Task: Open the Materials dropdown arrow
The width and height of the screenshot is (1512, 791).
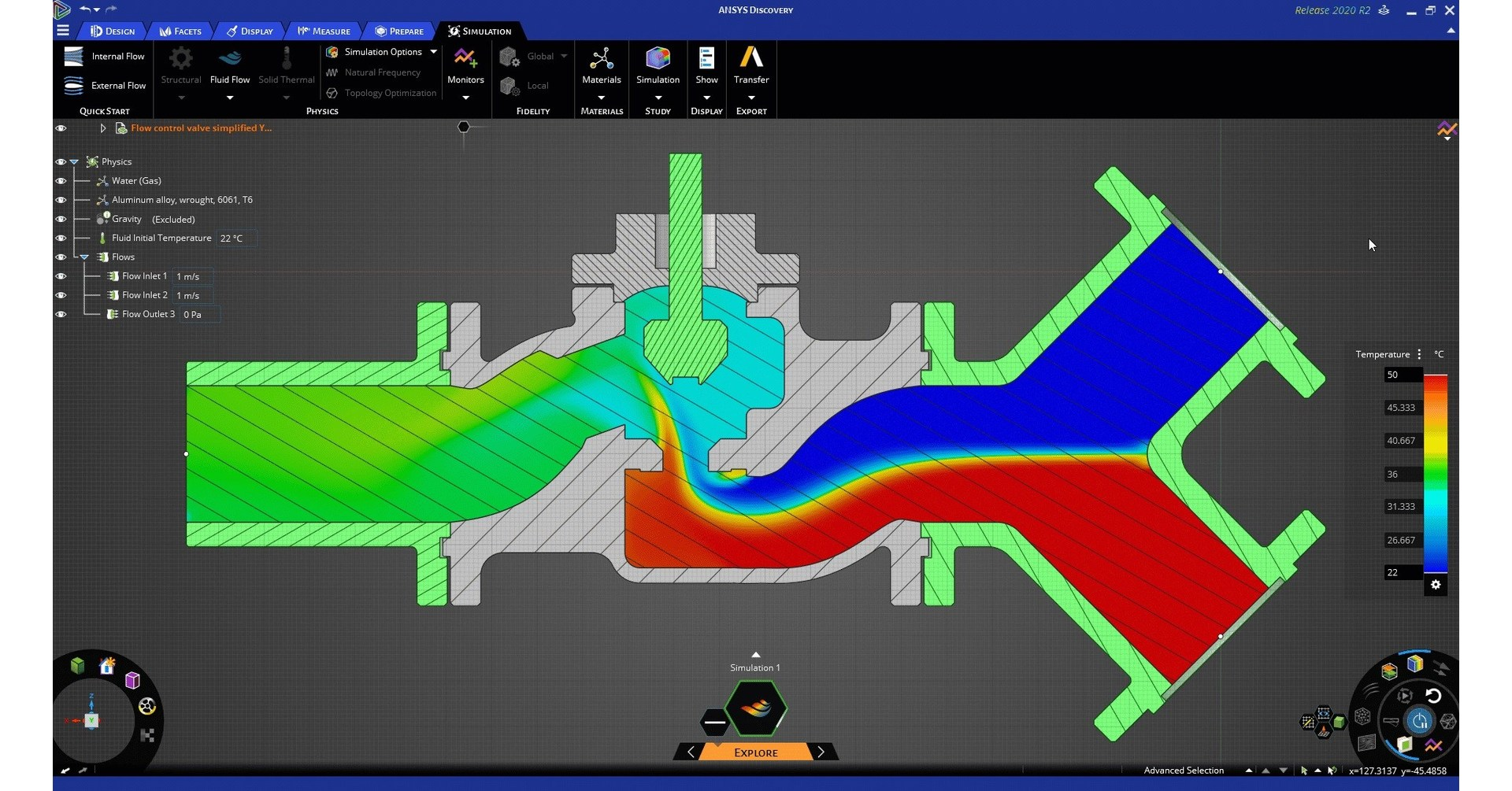Action: 602,98
